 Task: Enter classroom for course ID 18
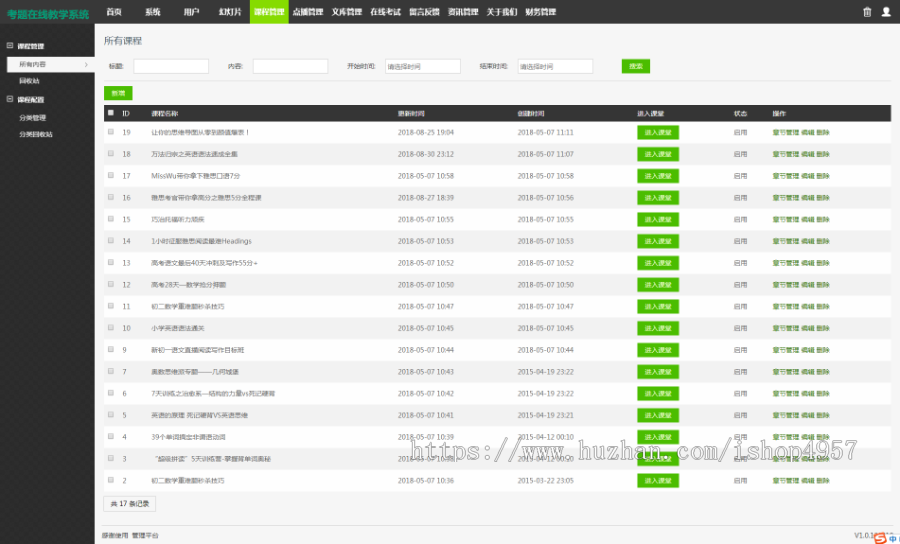[657, 154]
